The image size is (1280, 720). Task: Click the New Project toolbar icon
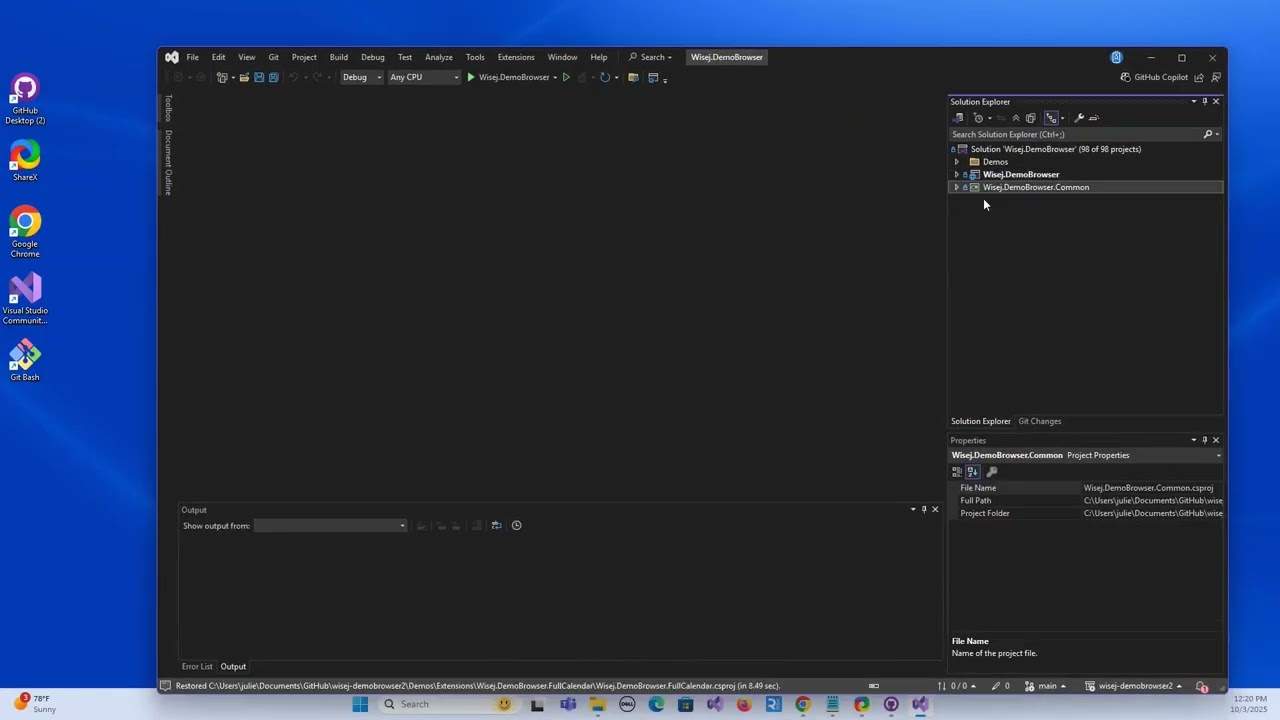pos(222,77)
